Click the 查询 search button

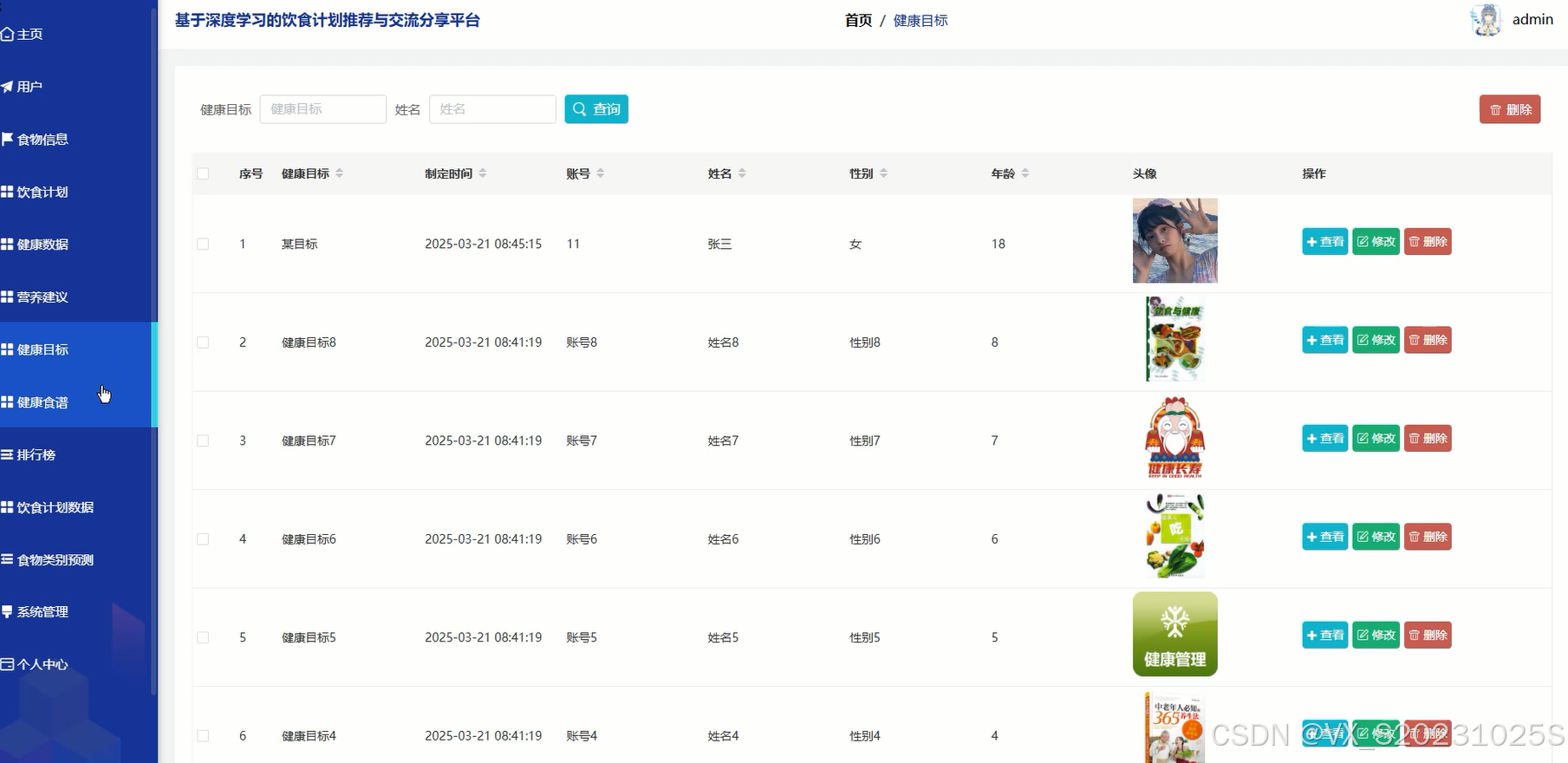point(596,109)
